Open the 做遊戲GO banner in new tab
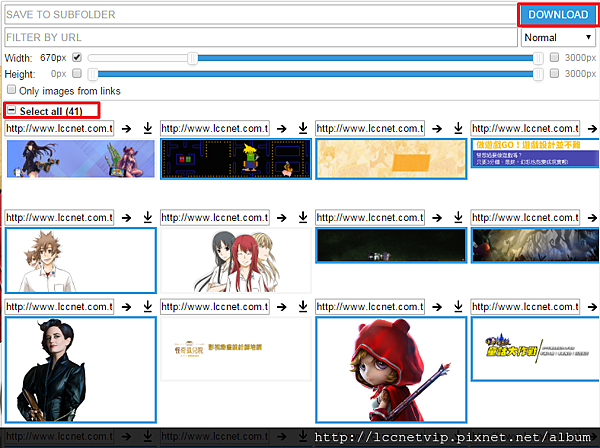 click(x=592, y=129)
